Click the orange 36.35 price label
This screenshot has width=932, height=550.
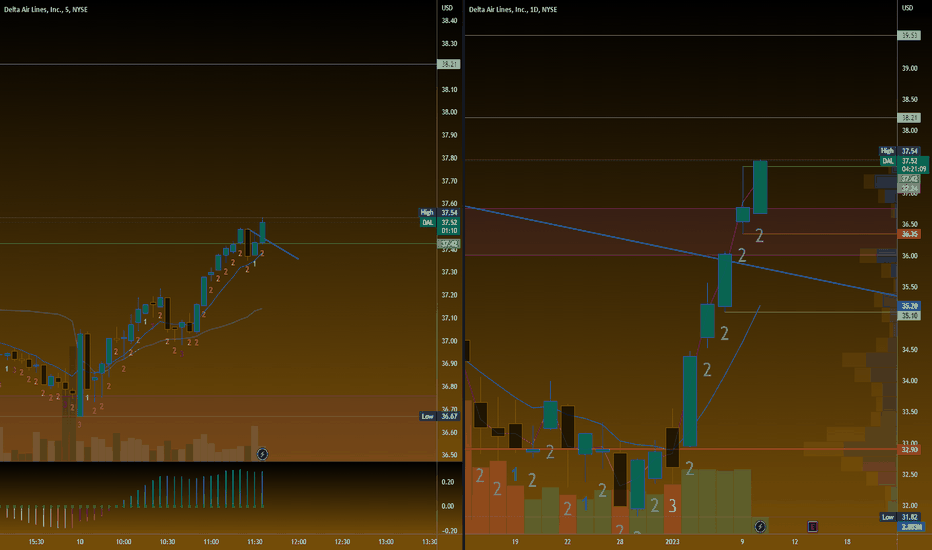tap(909, 234)
